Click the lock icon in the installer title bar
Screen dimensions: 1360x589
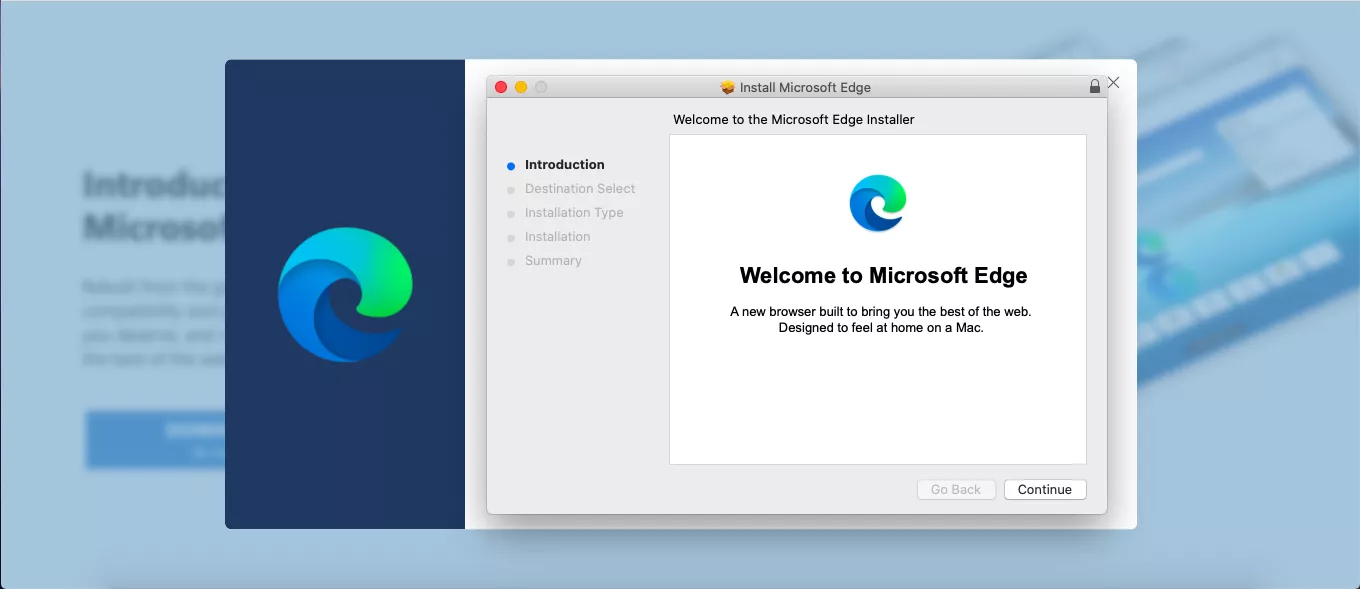(x=1095, y=86)
